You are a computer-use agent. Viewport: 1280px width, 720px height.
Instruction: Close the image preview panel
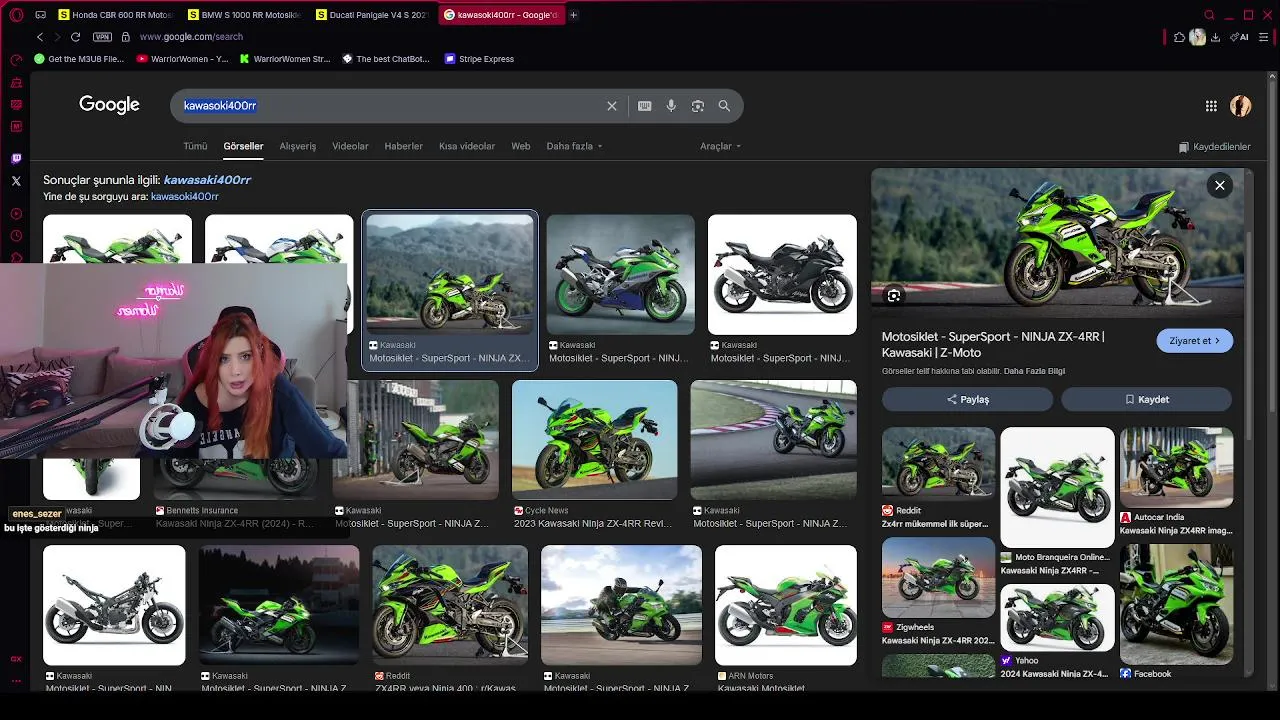tap(1220, 185)
